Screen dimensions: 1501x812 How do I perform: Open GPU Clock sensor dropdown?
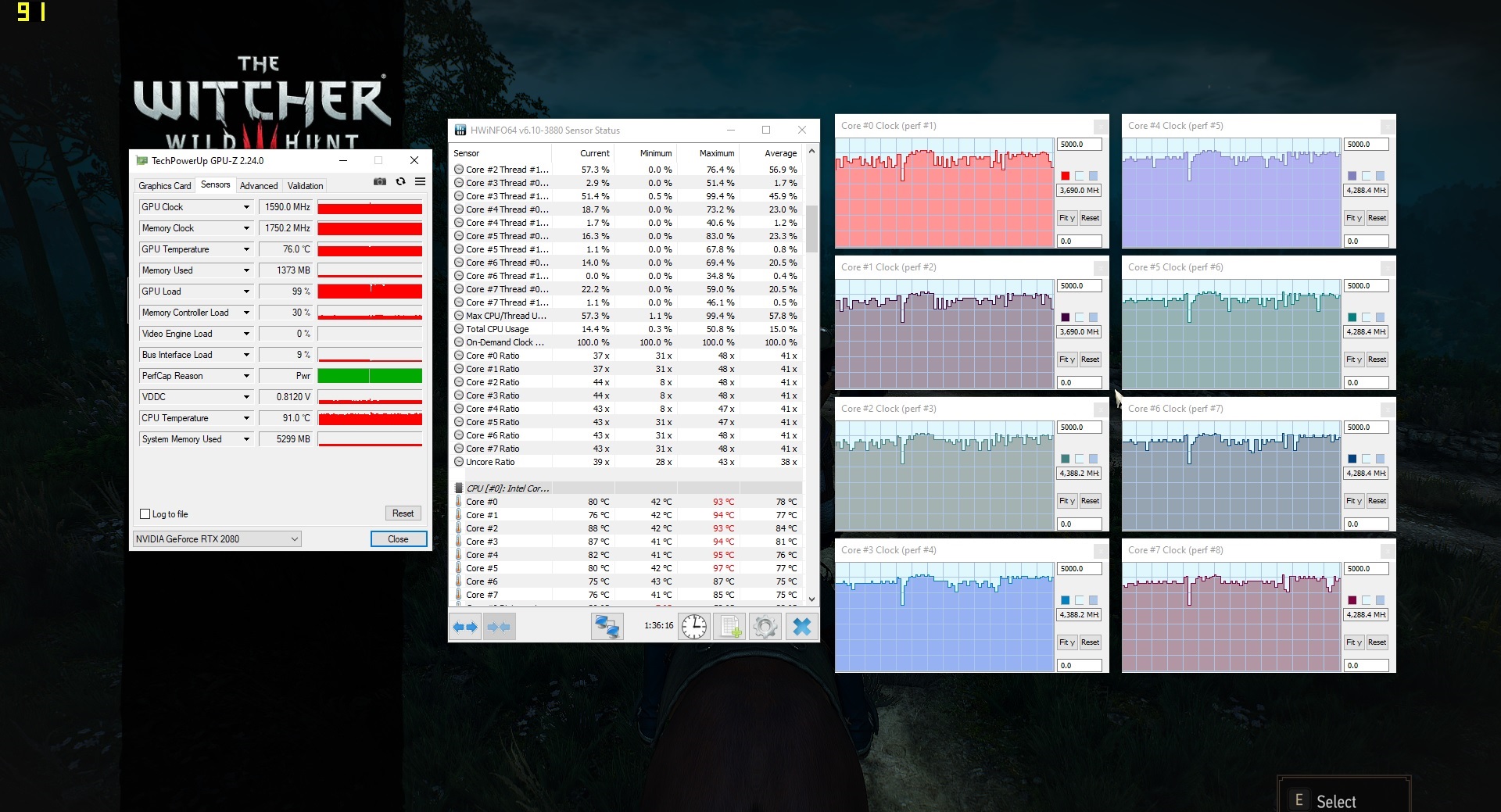pos(246,207)
